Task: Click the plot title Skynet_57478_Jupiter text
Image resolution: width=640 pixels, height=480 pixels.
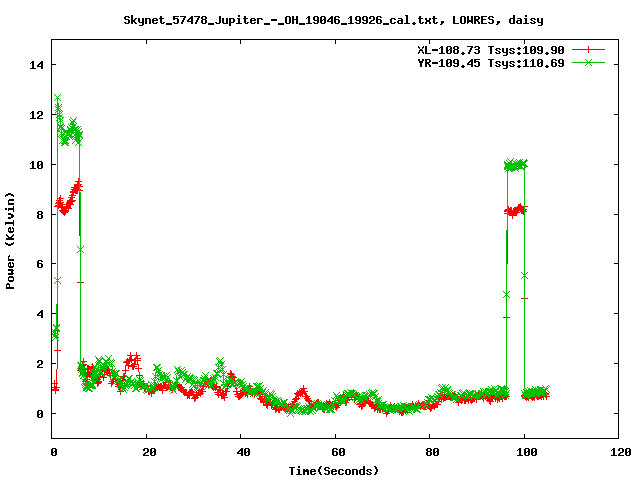Action: point(333,20)
